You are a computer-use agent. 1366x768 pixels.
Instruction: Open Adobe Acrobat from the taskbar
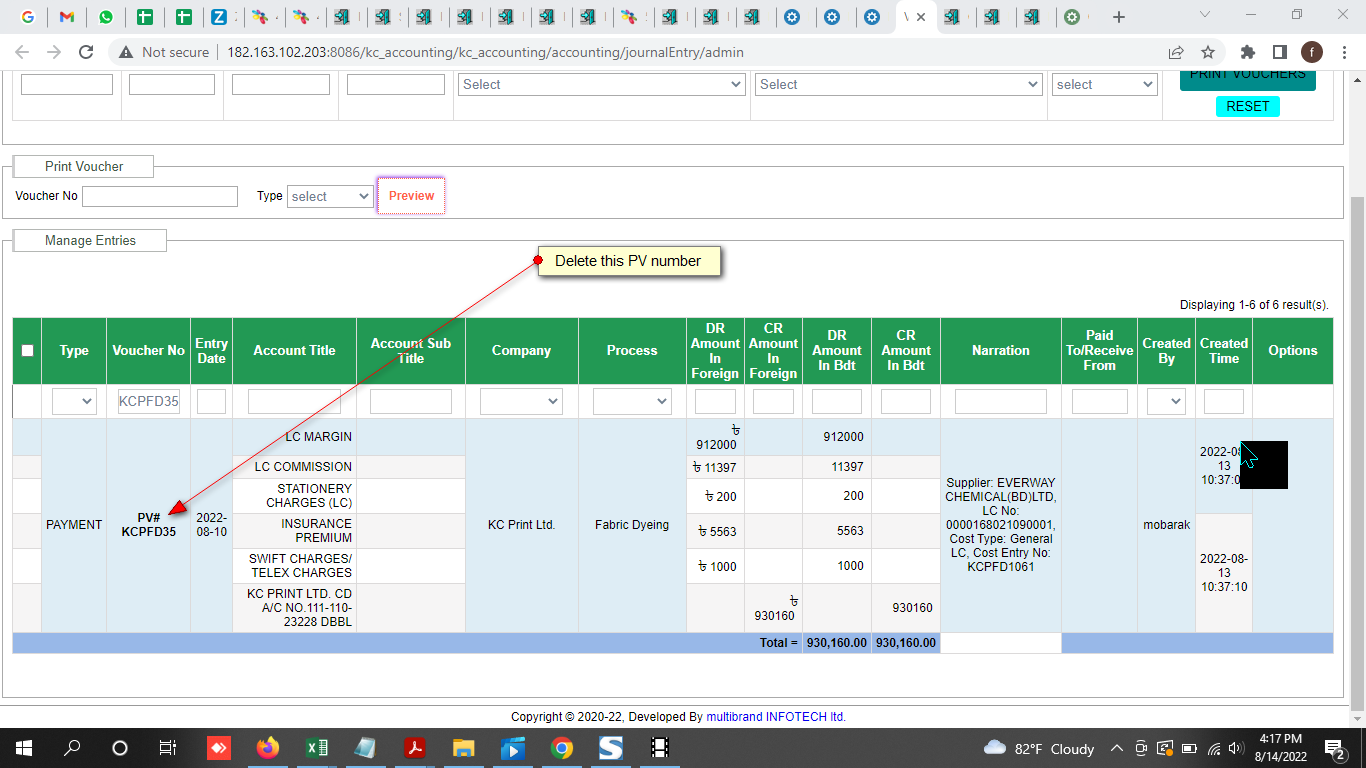(414, 748)
